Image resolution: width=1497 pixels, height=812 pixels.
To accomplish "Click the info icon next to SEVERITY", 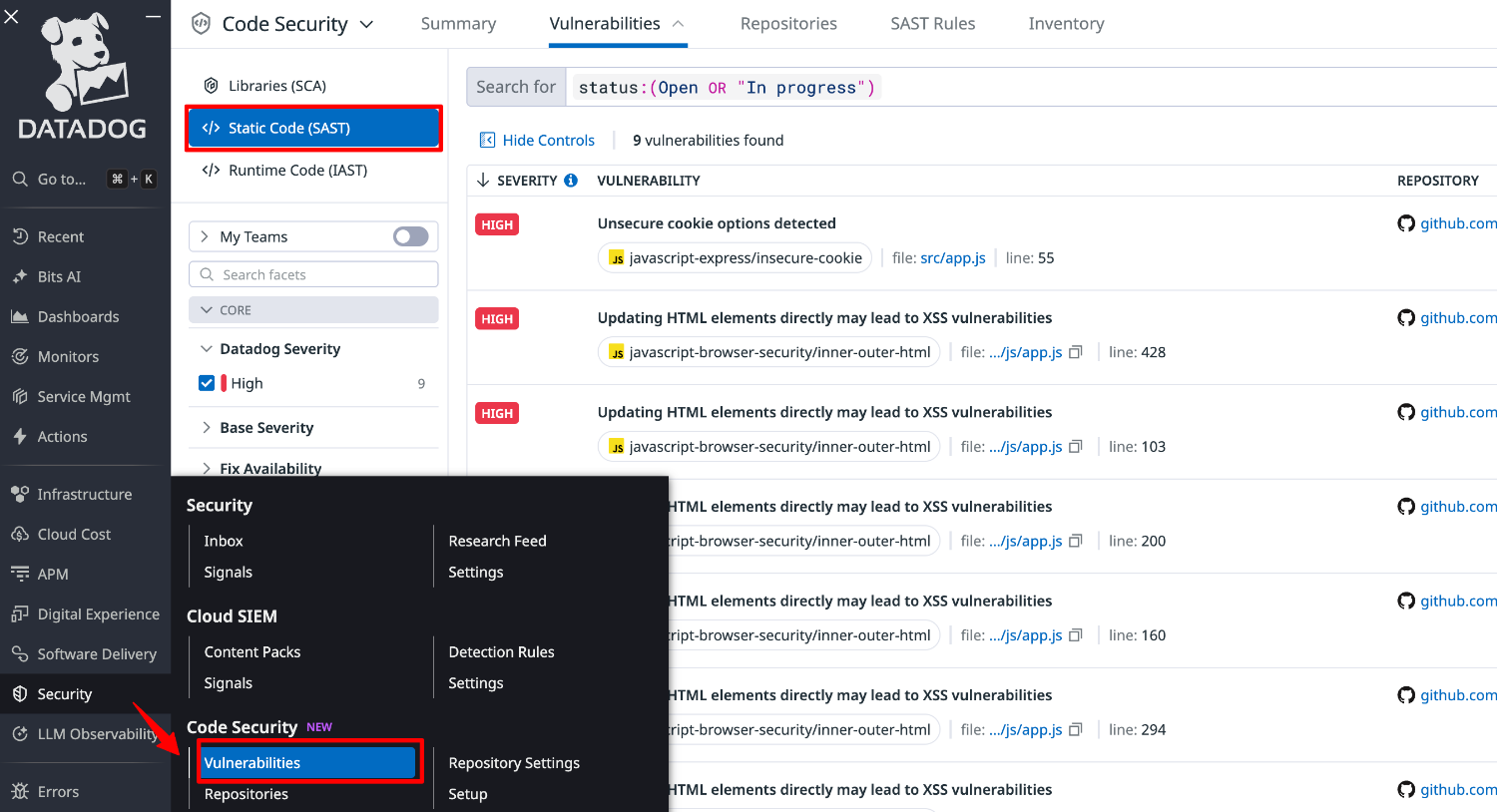I will click(x=571, y=181).
